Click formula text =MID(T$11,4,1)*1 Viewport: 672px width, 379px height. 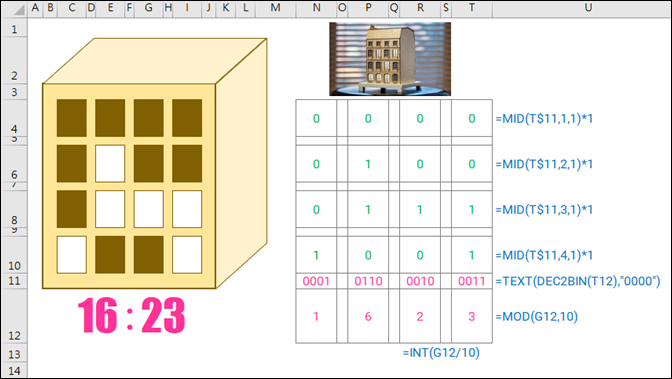click(544, 255)
